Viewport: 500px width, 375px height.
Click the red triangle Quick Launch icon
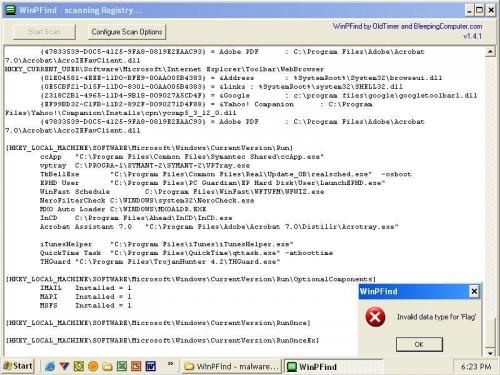(64, 366)
